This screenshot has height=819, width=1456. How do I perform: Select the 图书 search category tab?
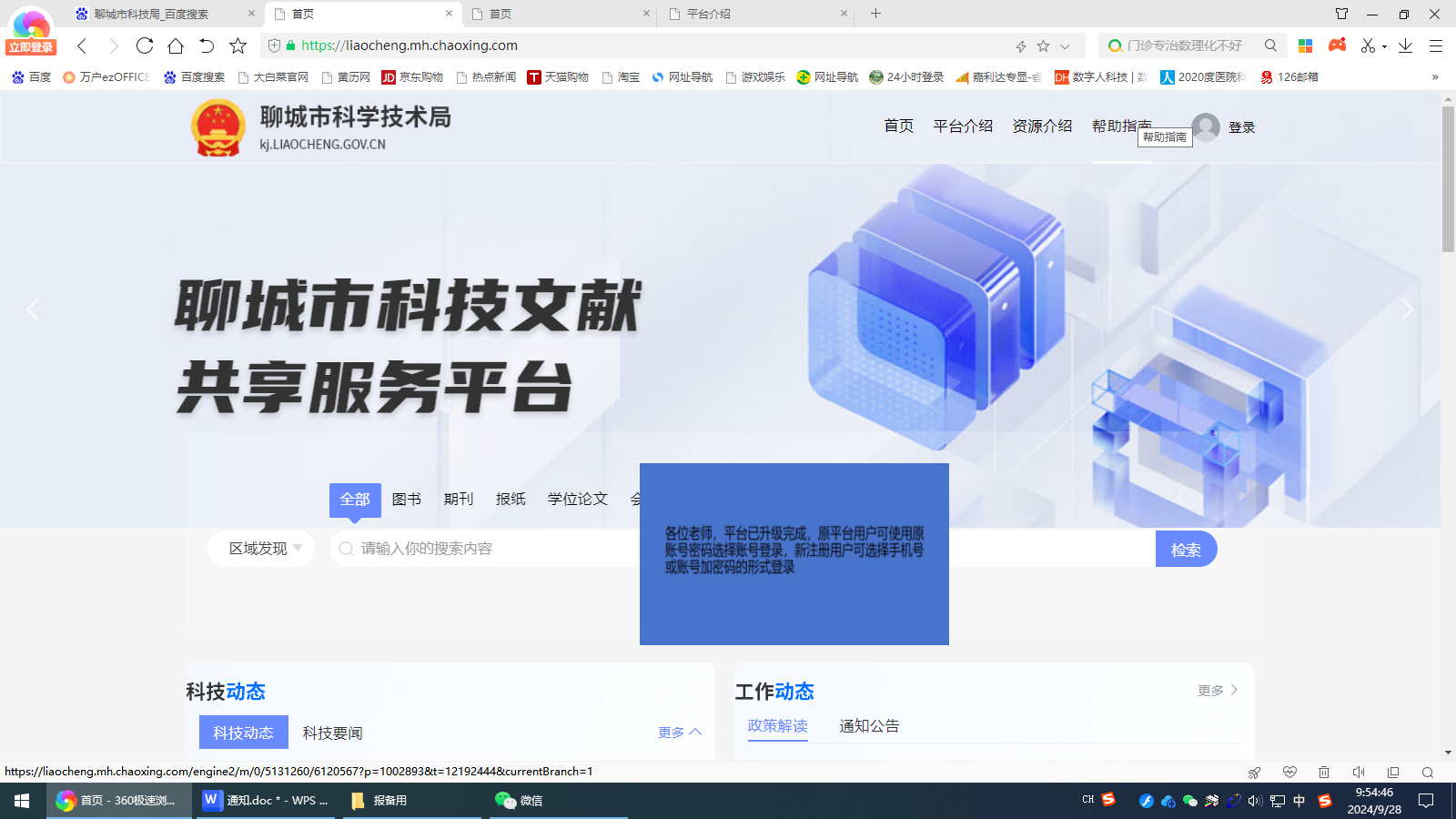click(407, 500)
